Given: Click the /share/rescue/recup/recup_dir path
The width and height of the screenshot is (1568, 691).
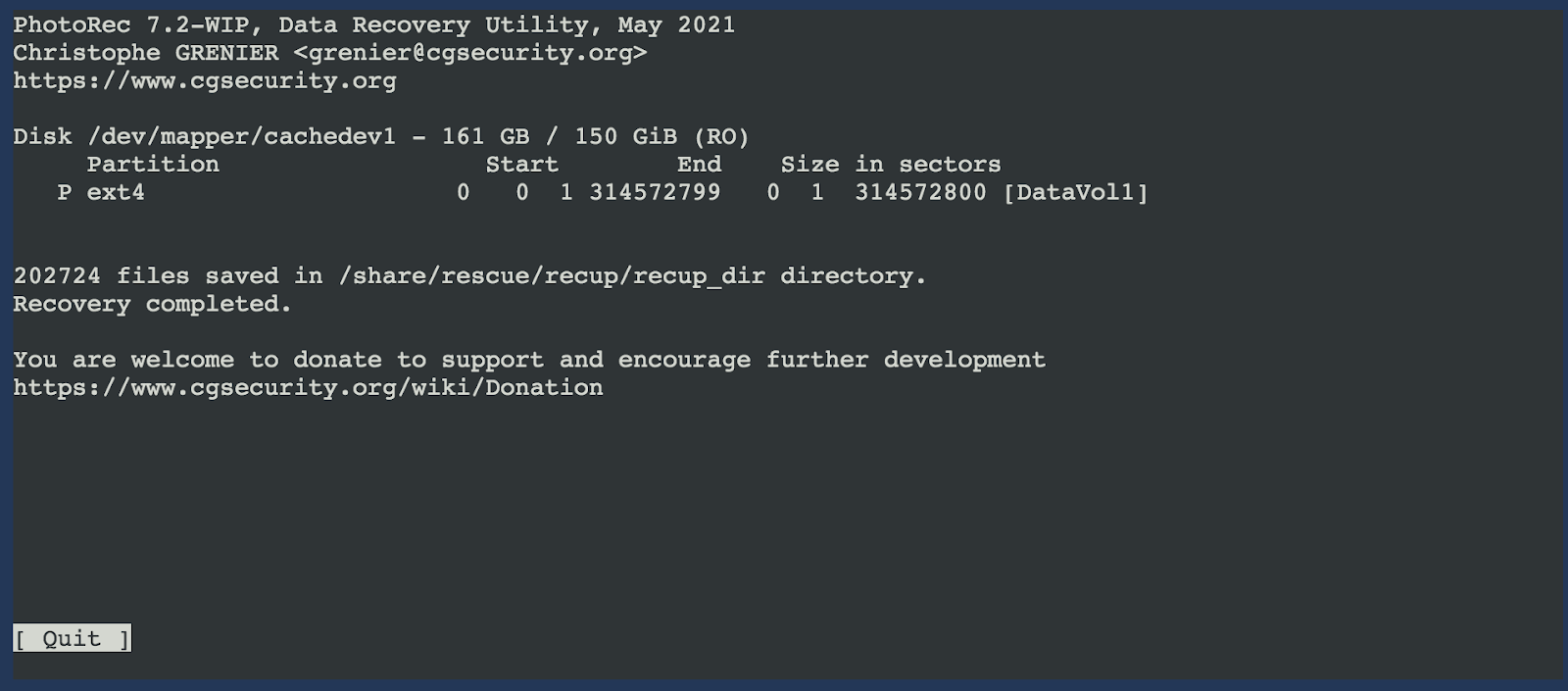Looking at the screenshot, I should (x=552, y=275).
